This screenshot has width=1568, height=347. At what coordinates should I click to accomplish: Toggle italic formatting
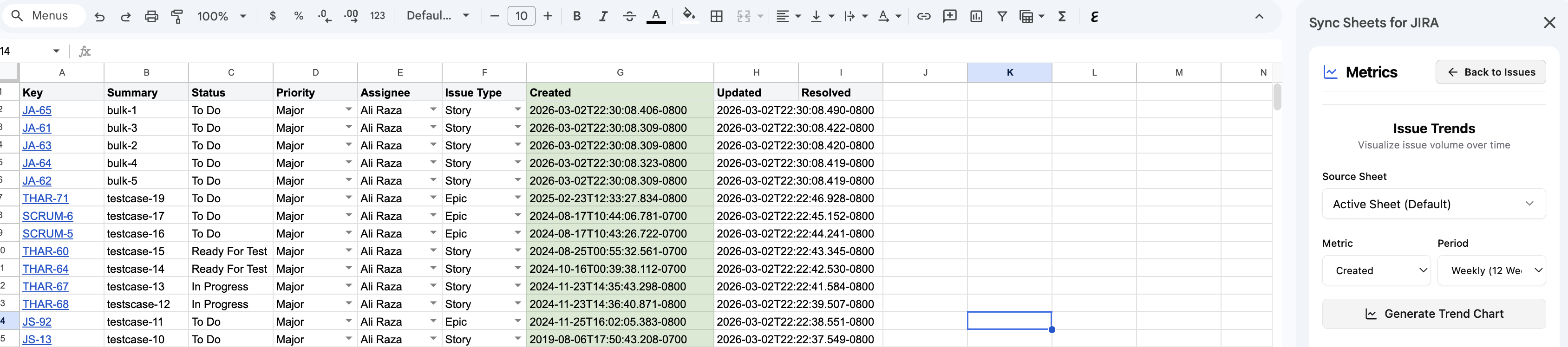[602, 16]
